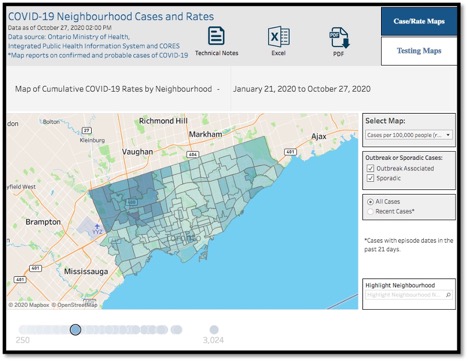Select the All Cases radio button

(x=370, y=202)
